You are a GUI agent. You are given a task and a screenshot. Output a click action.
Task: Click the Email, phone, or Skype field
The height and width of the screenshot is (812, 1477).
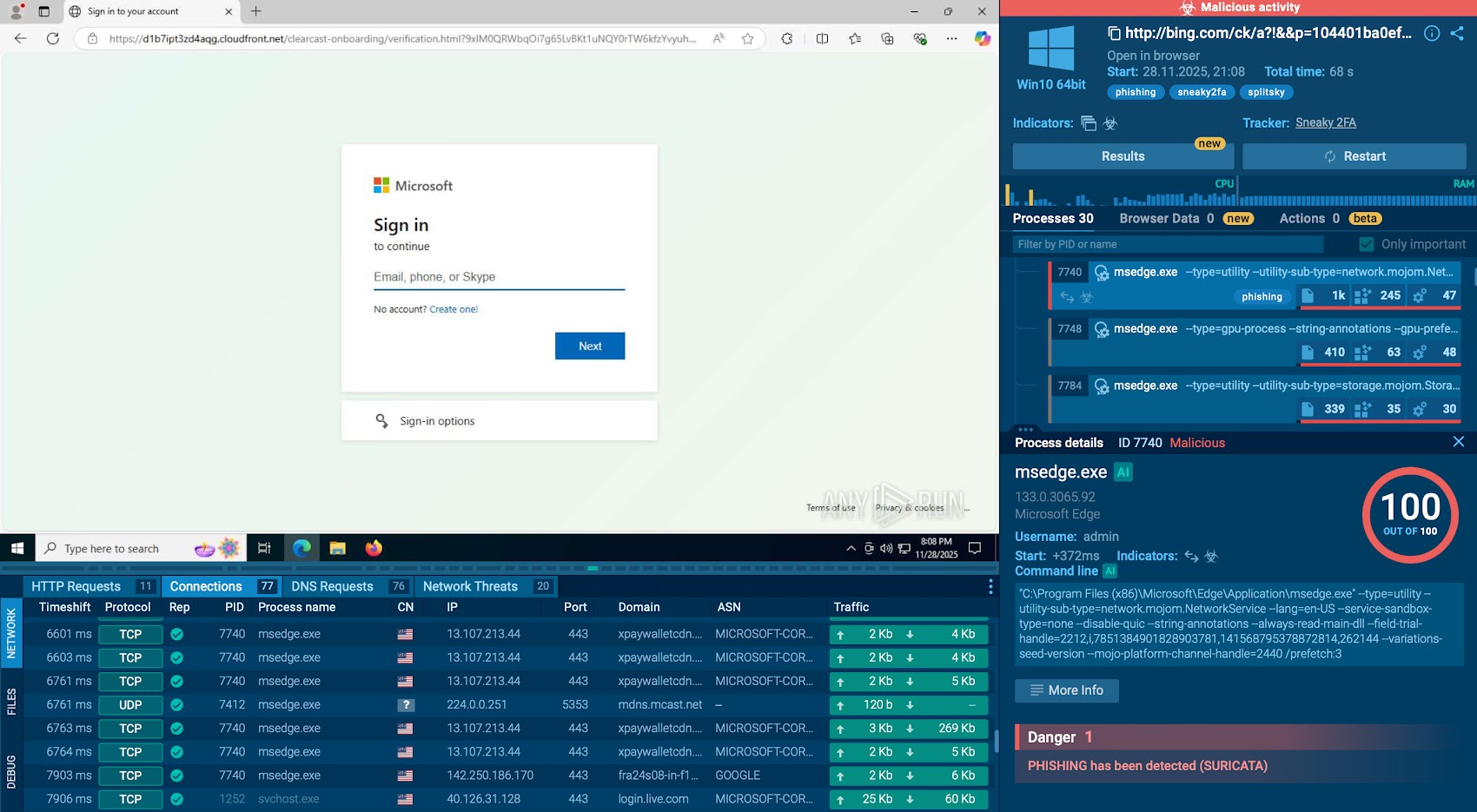pos(499,277)
